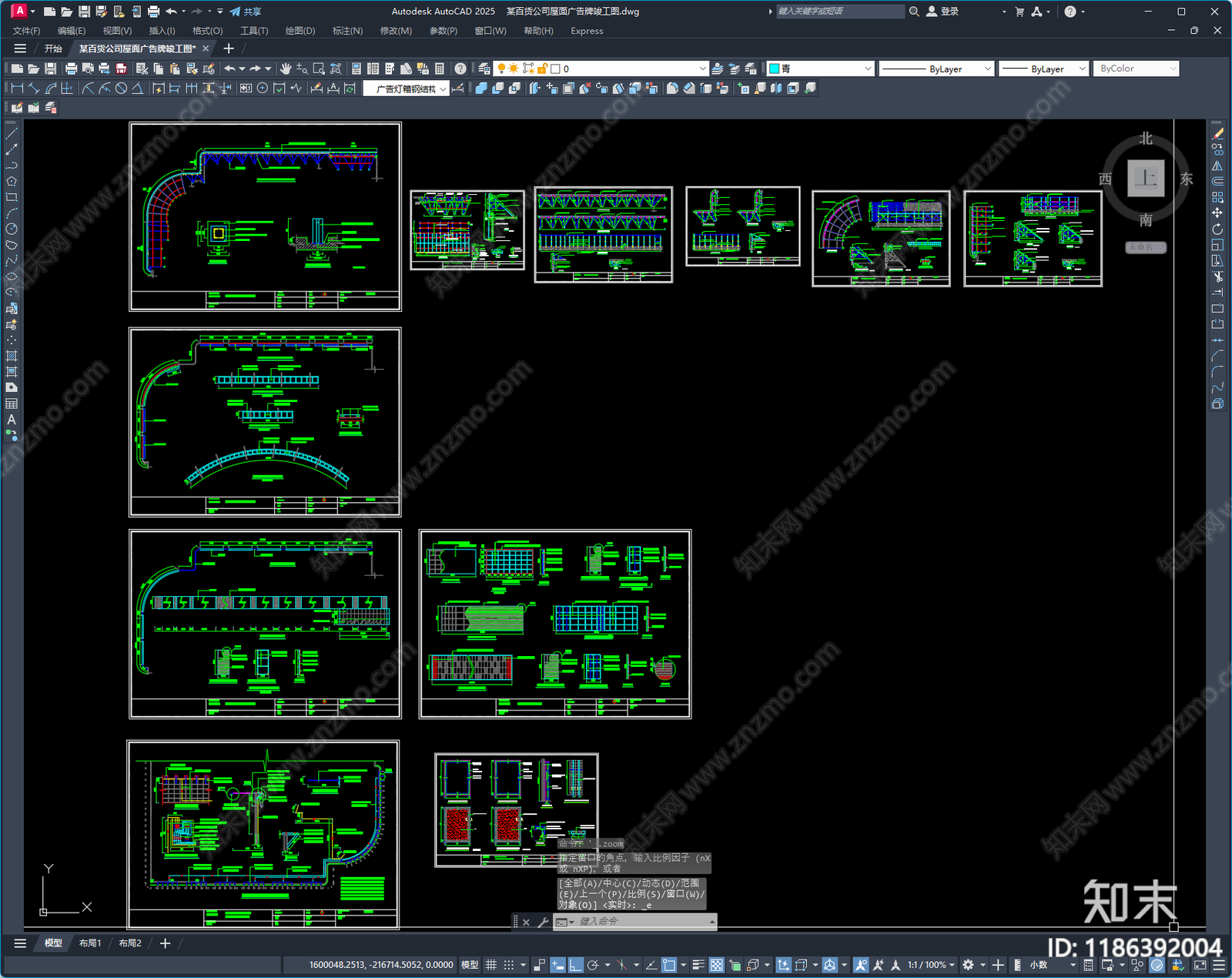Open the color dropdown showing 青
Viewport: 1232px width, 978px height.
click(x=868, y=69)
